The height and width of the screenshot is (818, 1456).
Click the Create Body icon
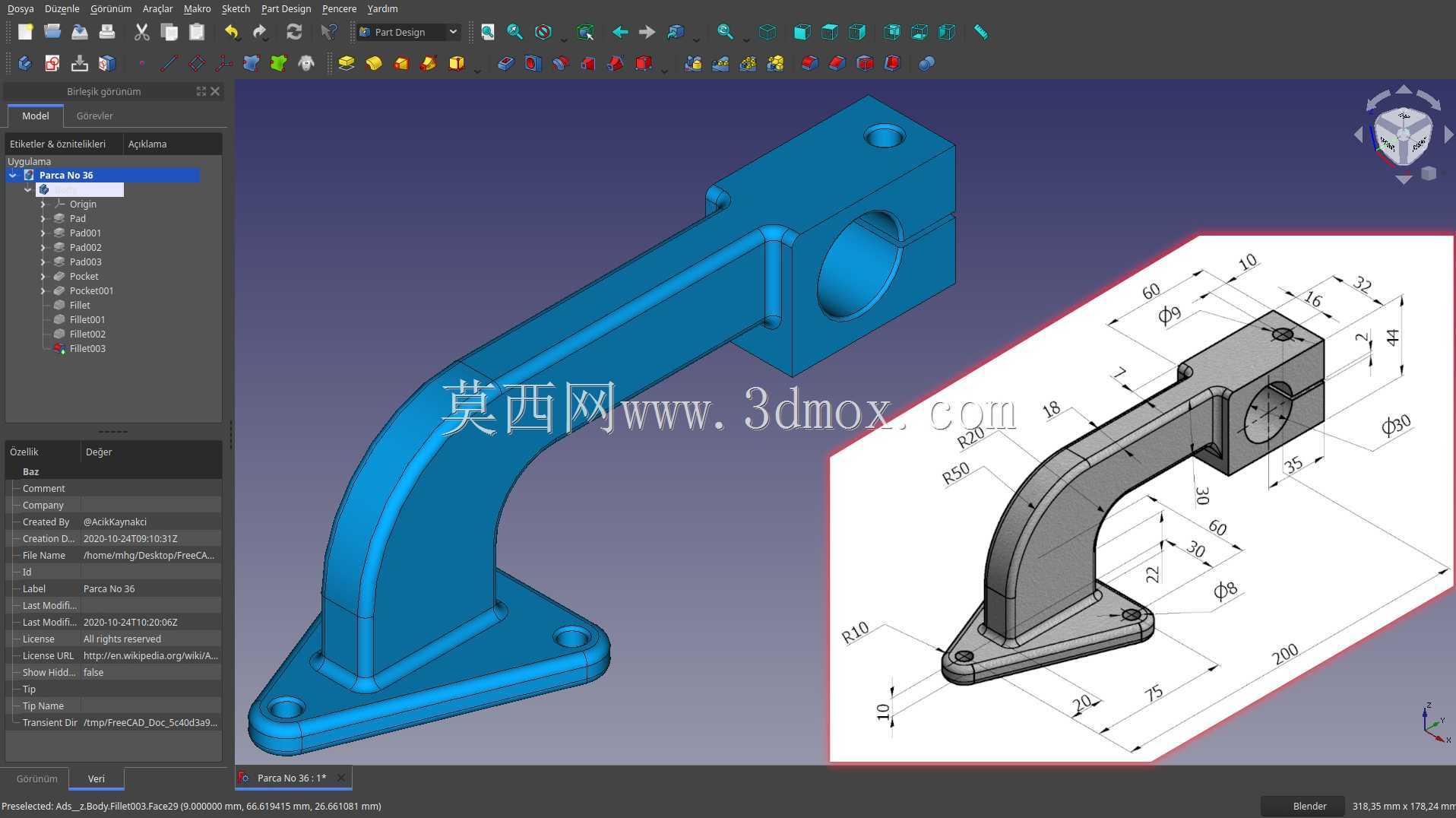[x=25, y=63]
